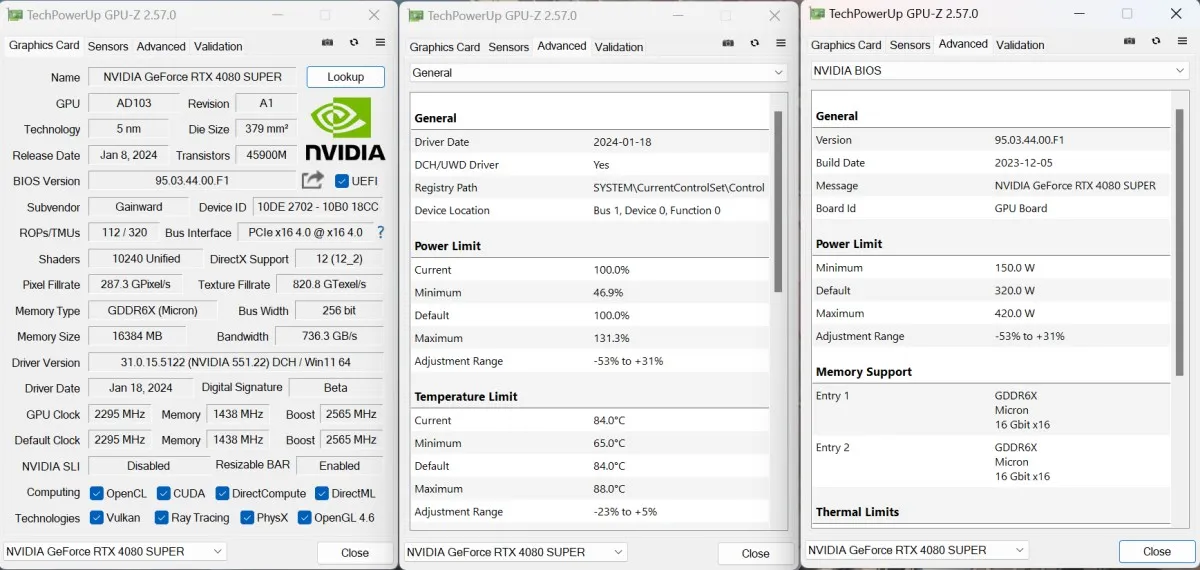Click the refresh icon in left window
The height and width of the screenshot is (570, 1200).
(x=354, y=43)
